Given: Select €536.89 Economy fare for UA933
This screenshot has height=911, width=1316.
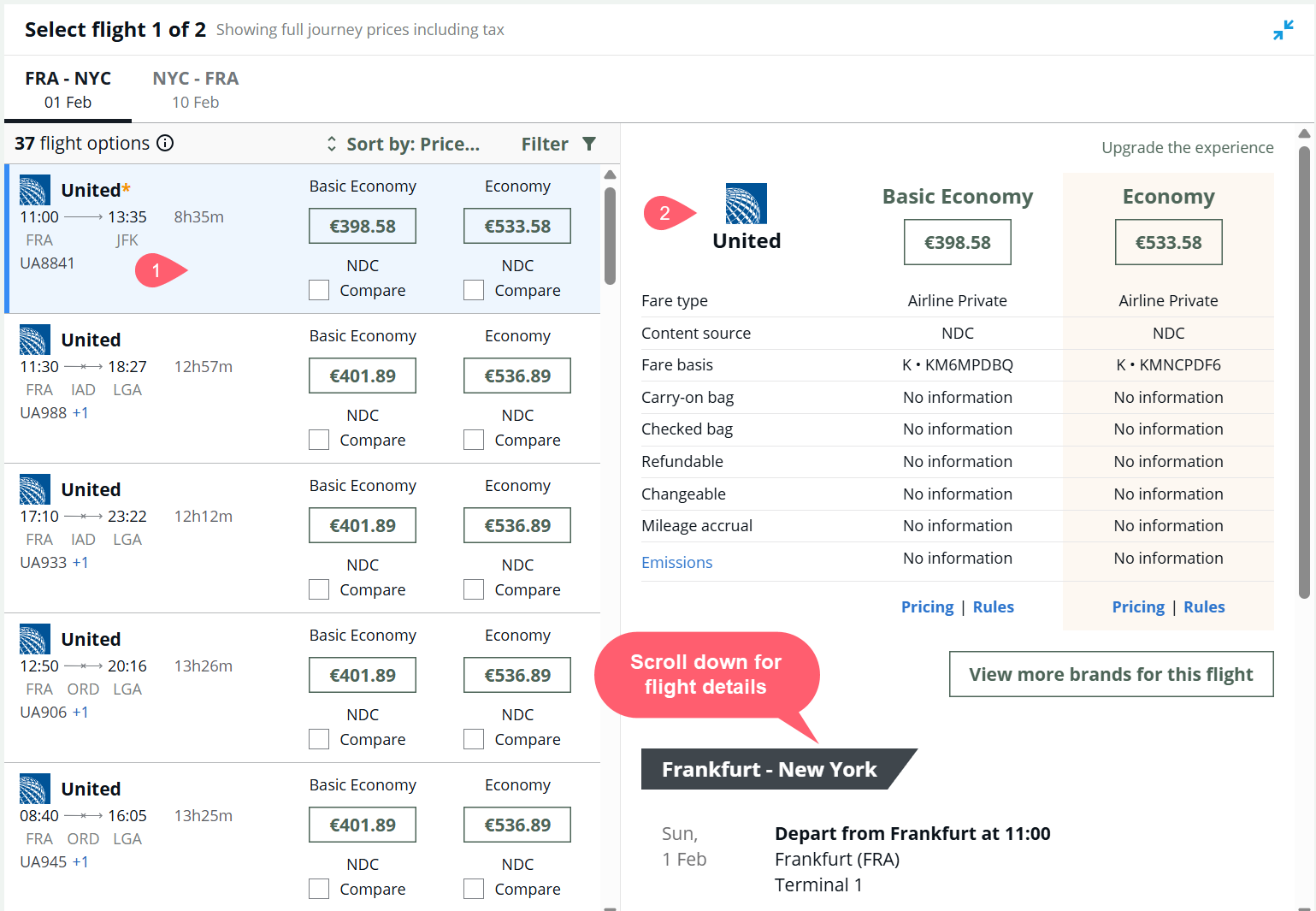Looking at the screenshot, I should coord(517,525).
